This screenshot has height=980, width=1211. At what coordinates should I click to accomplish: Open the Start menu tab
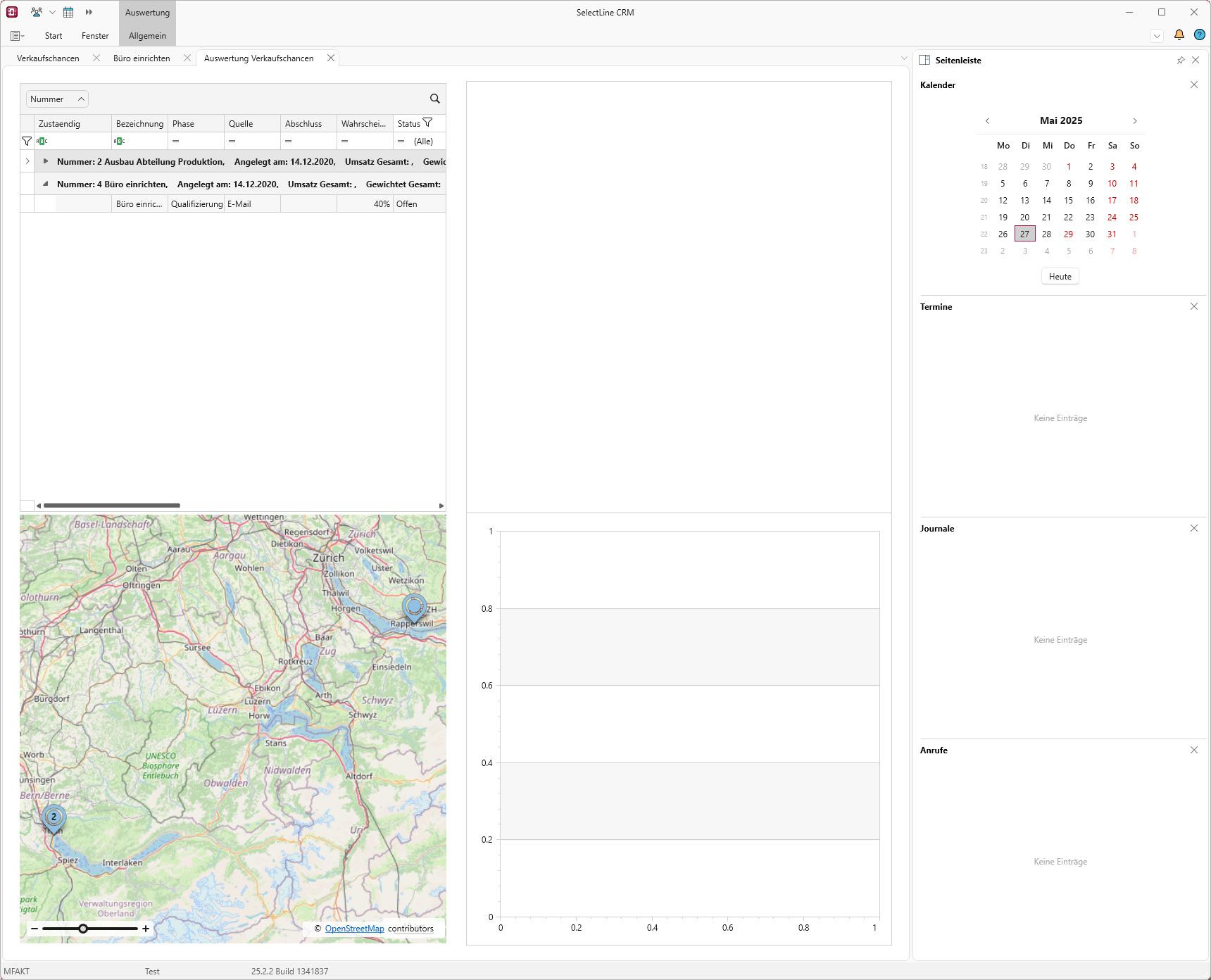(x=54, y=36)
